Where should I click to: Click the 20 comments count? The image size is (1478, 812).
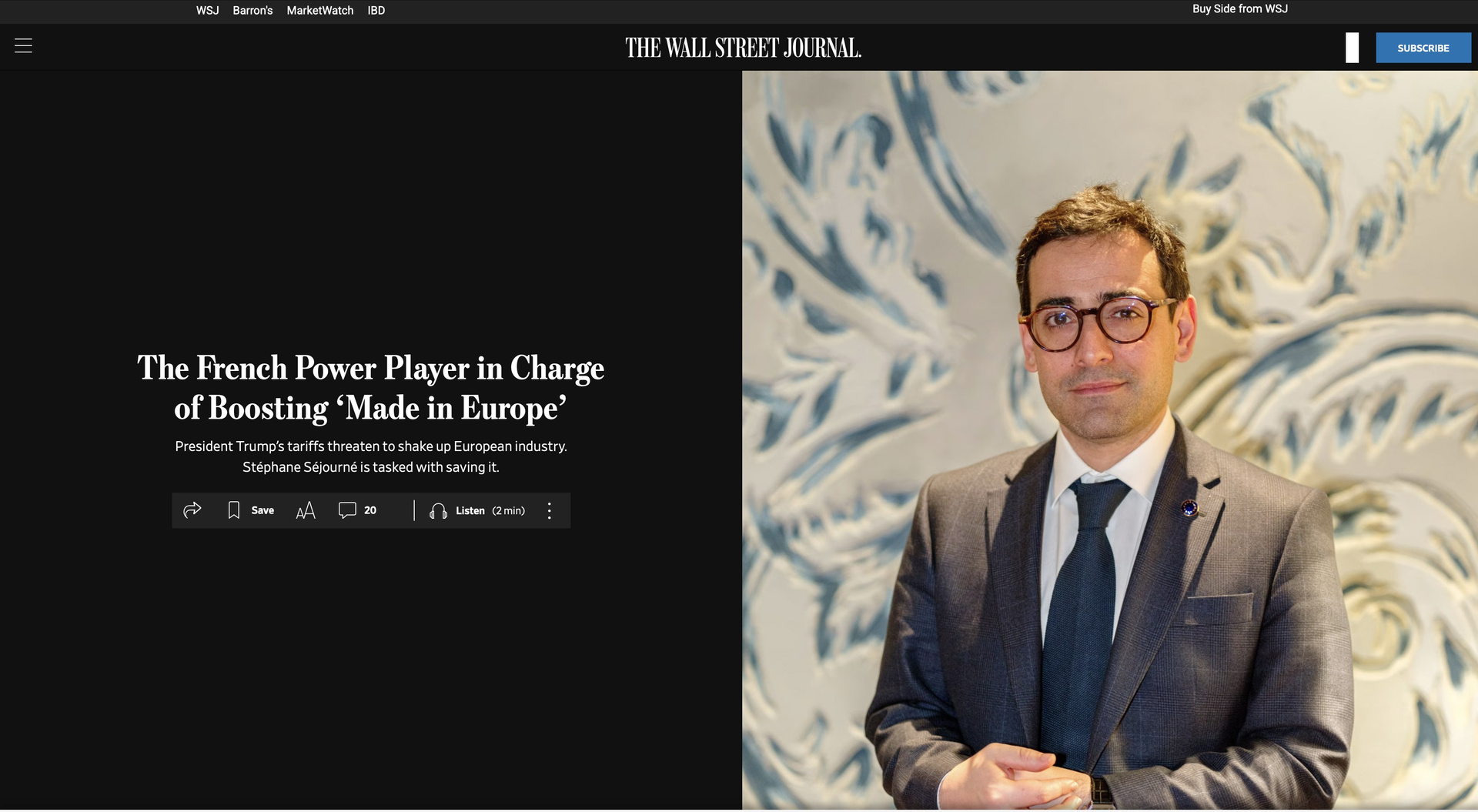(370, 510)
